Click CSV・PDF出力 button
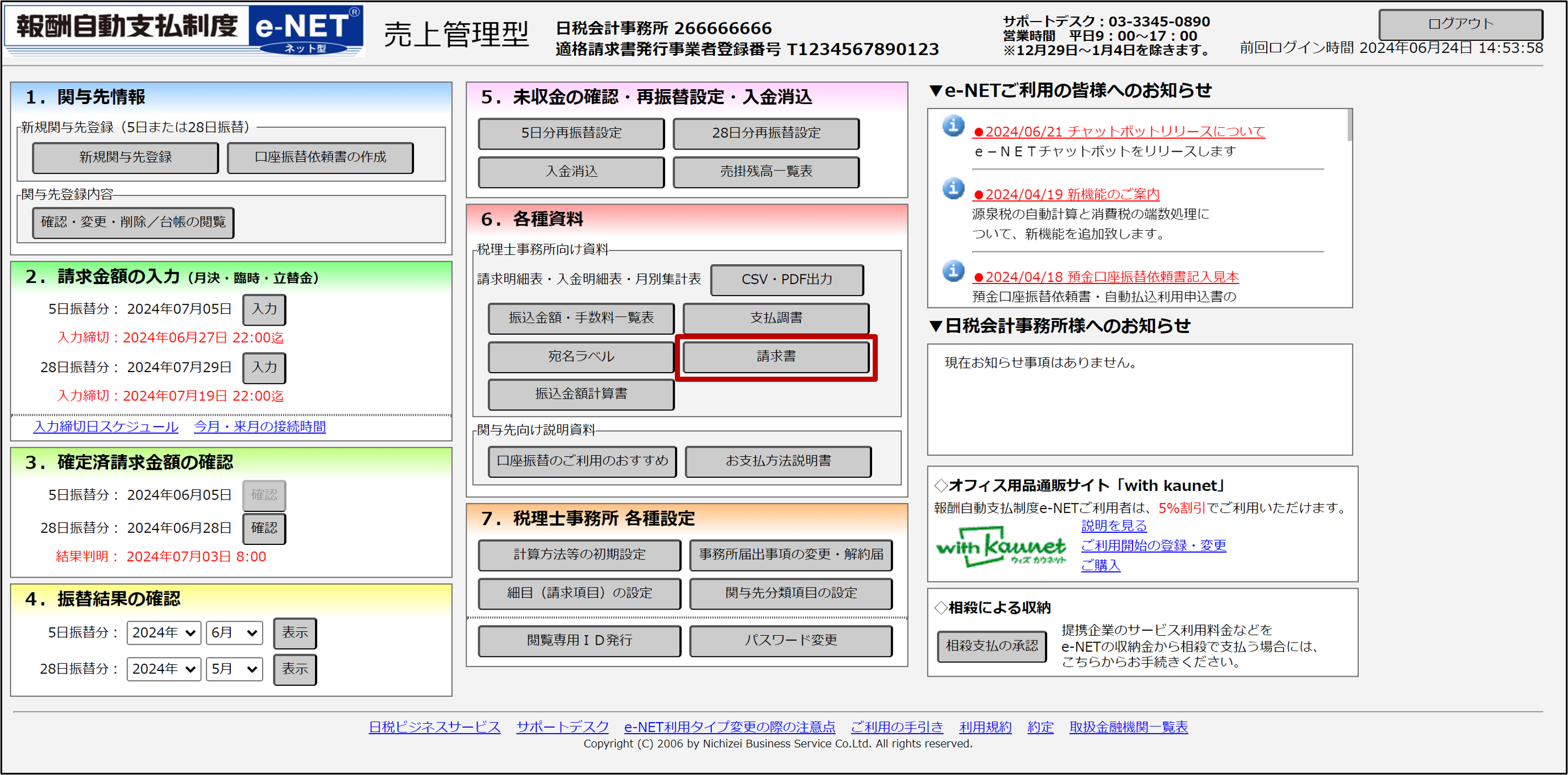This screenshot has height=775, width=1568. pos(786,280)
